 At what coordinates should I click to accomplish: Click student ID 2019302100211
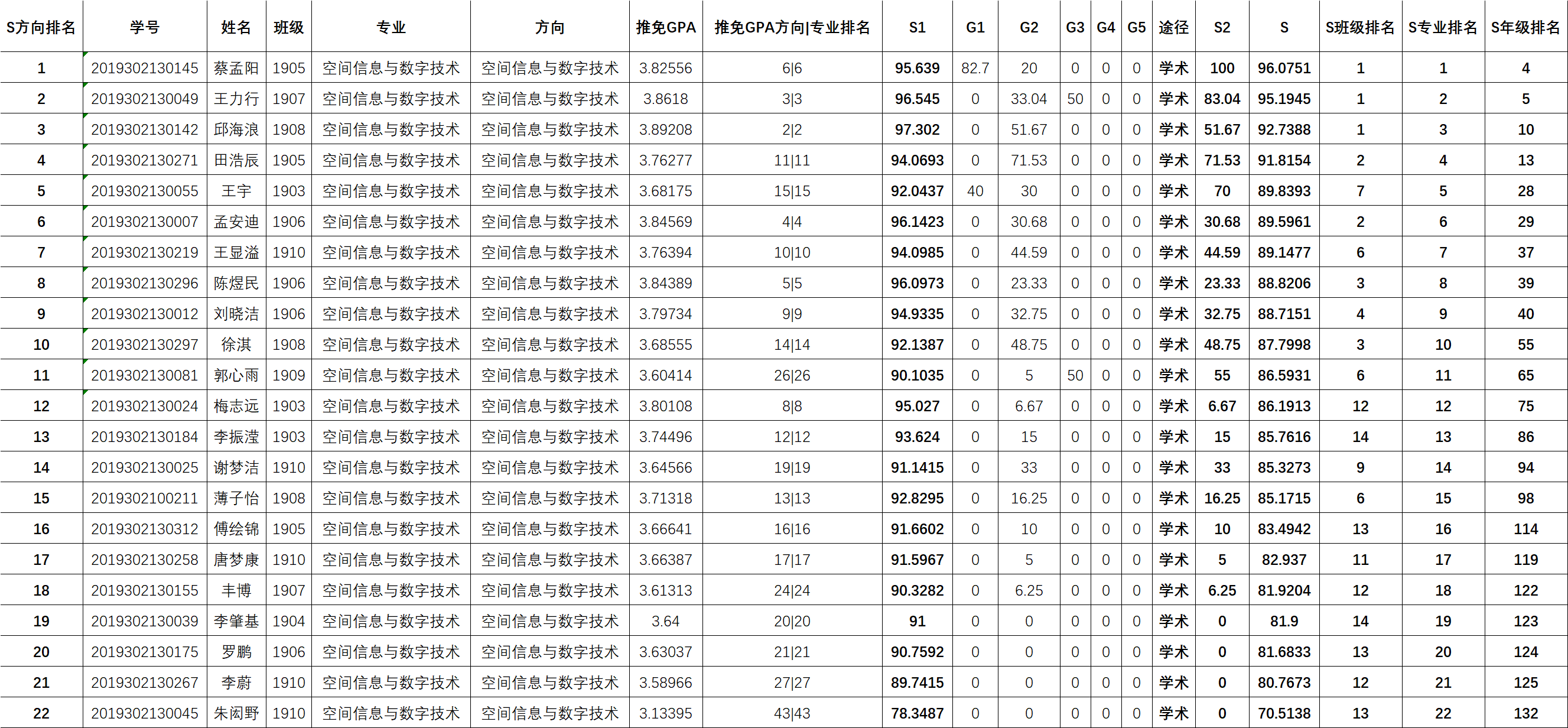[145, 499]
